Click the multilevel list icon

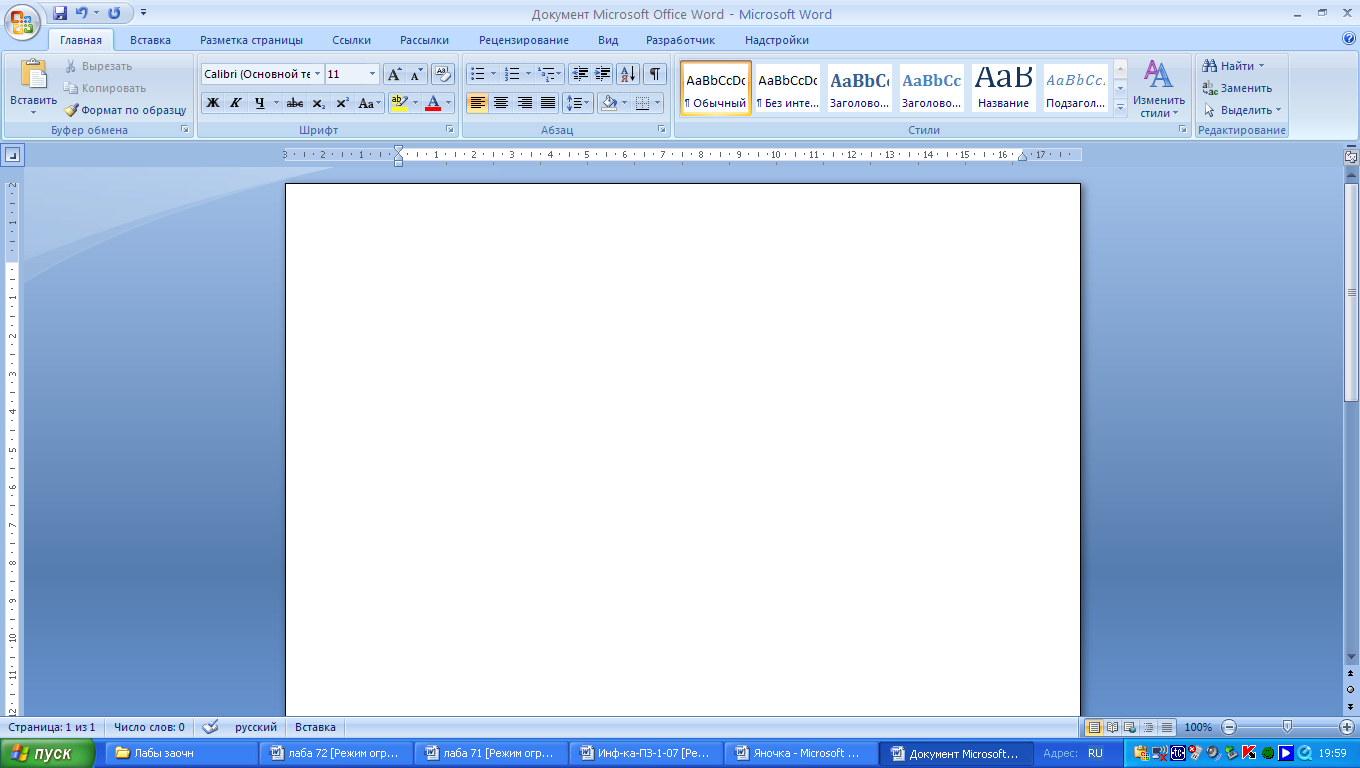pos(546,74)
